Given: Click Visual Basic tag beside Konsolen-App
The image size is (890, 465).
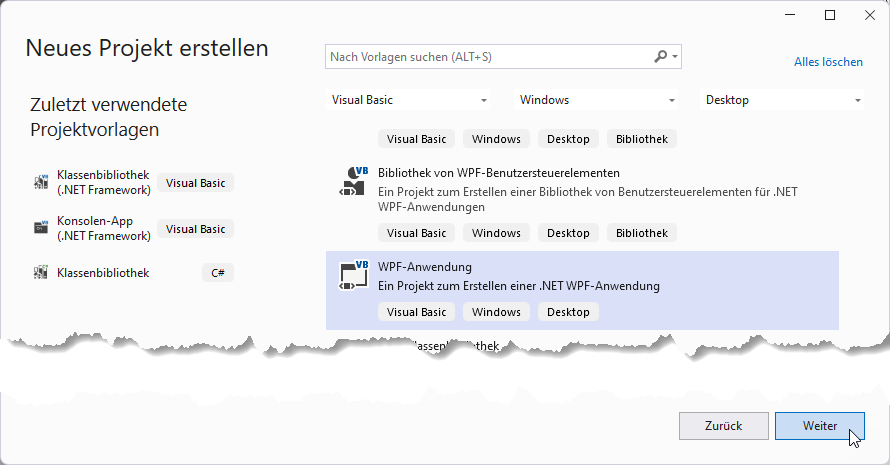Looking at the screenshot, I should point(195,229).
